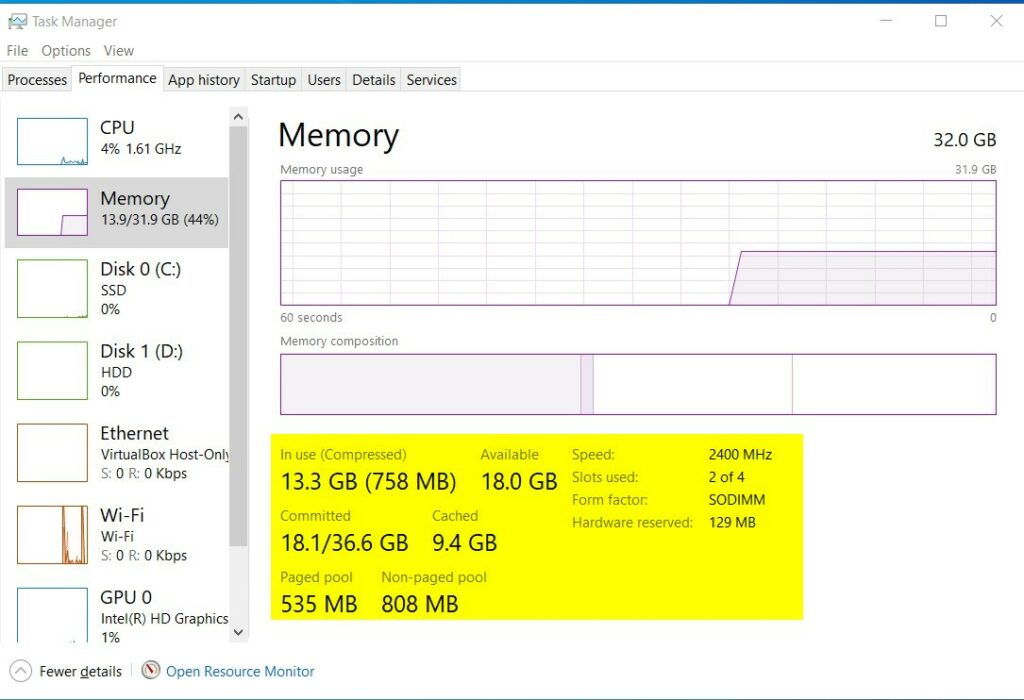Collapse view with Fewer details arrow
This screenshot has width=1024, height=700.
click(x=20, y=671)
